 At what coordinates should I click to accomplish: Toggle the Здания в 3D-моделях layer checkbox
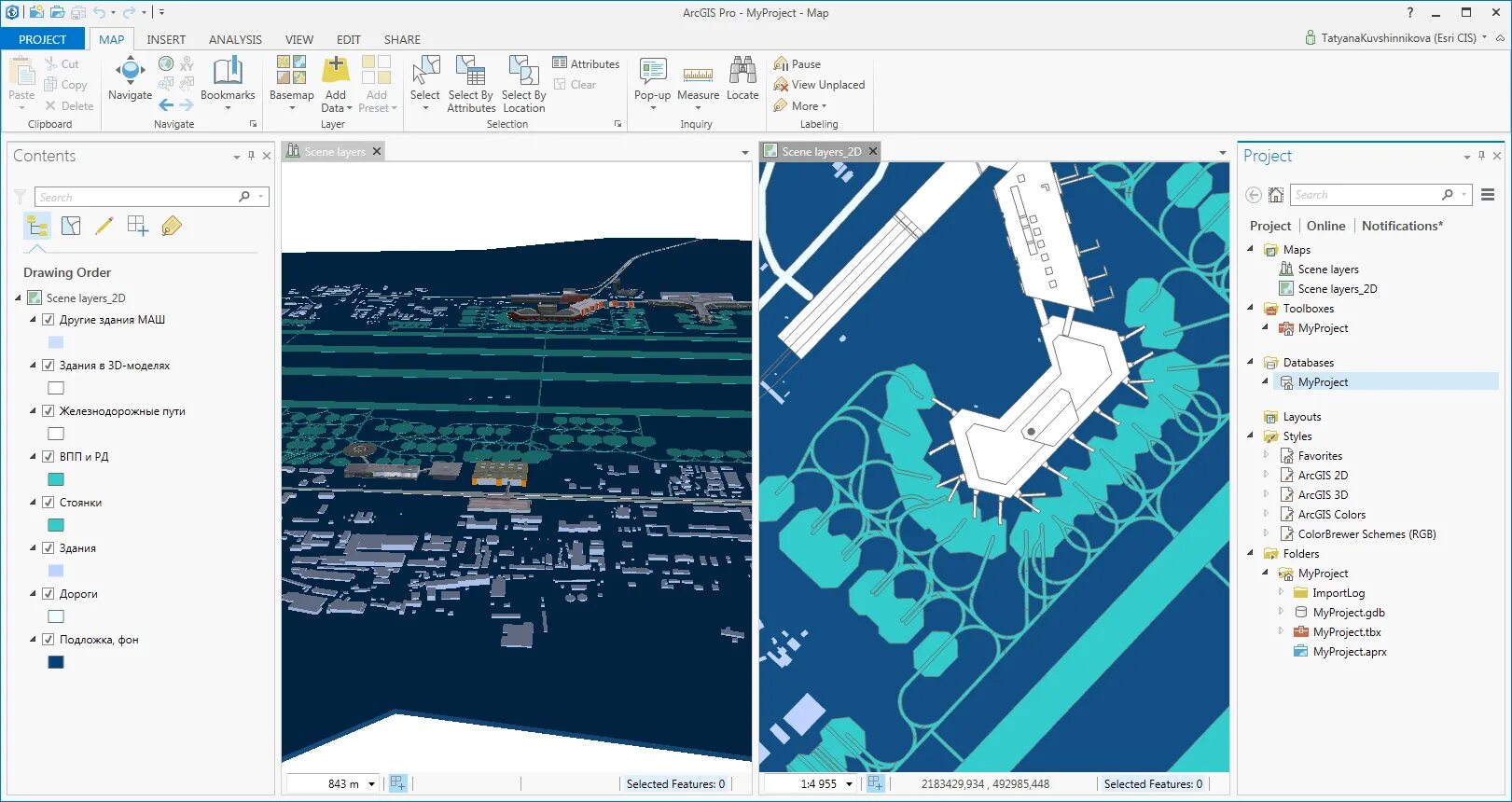click(49, 366)
